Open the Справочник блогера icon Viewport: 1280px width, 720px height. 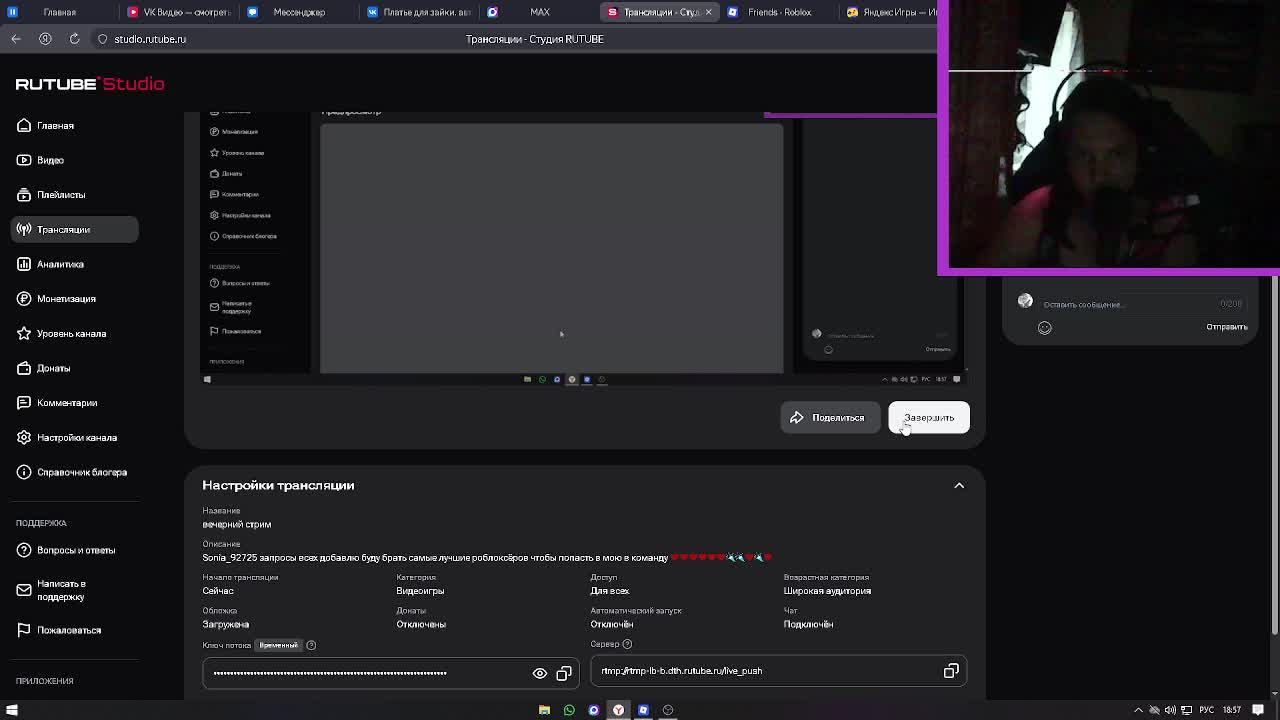(x=24, y=472)
